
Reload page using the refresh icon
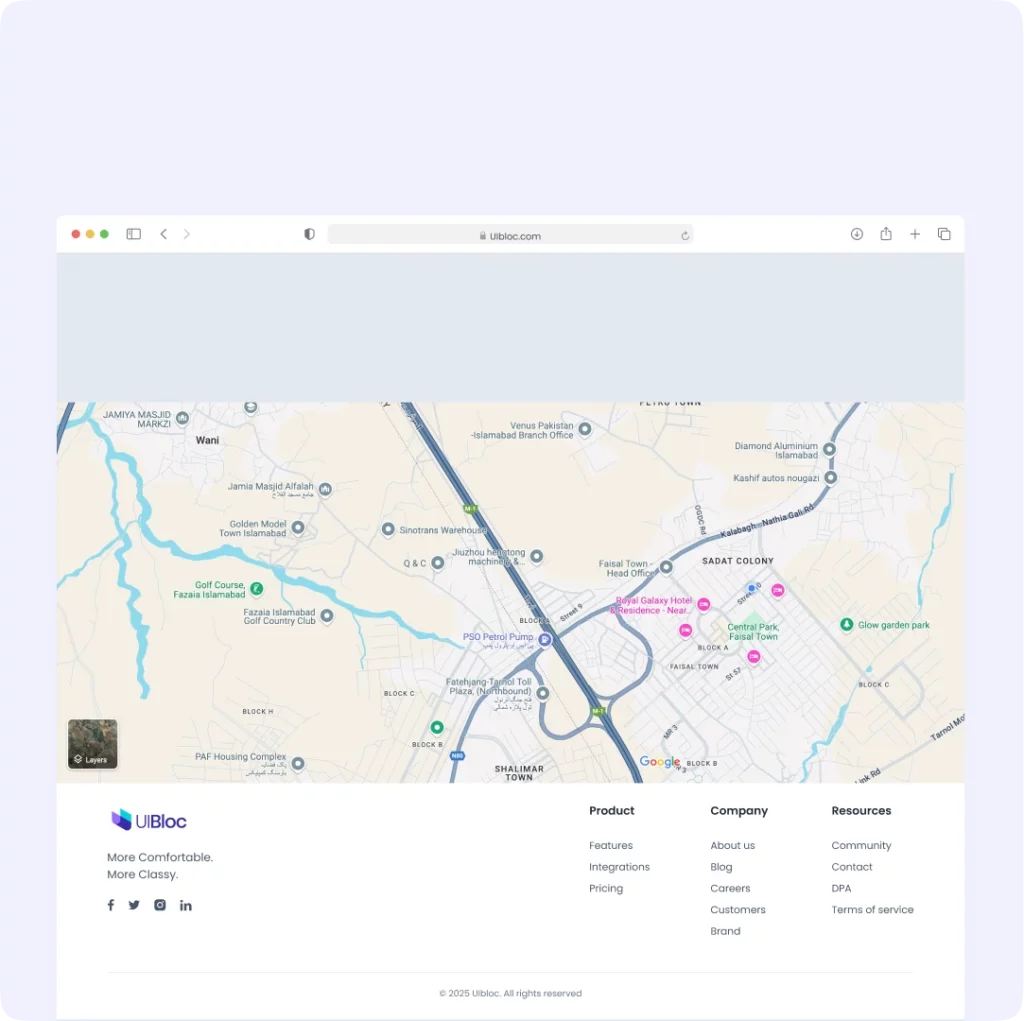click(x=685, y=236)
